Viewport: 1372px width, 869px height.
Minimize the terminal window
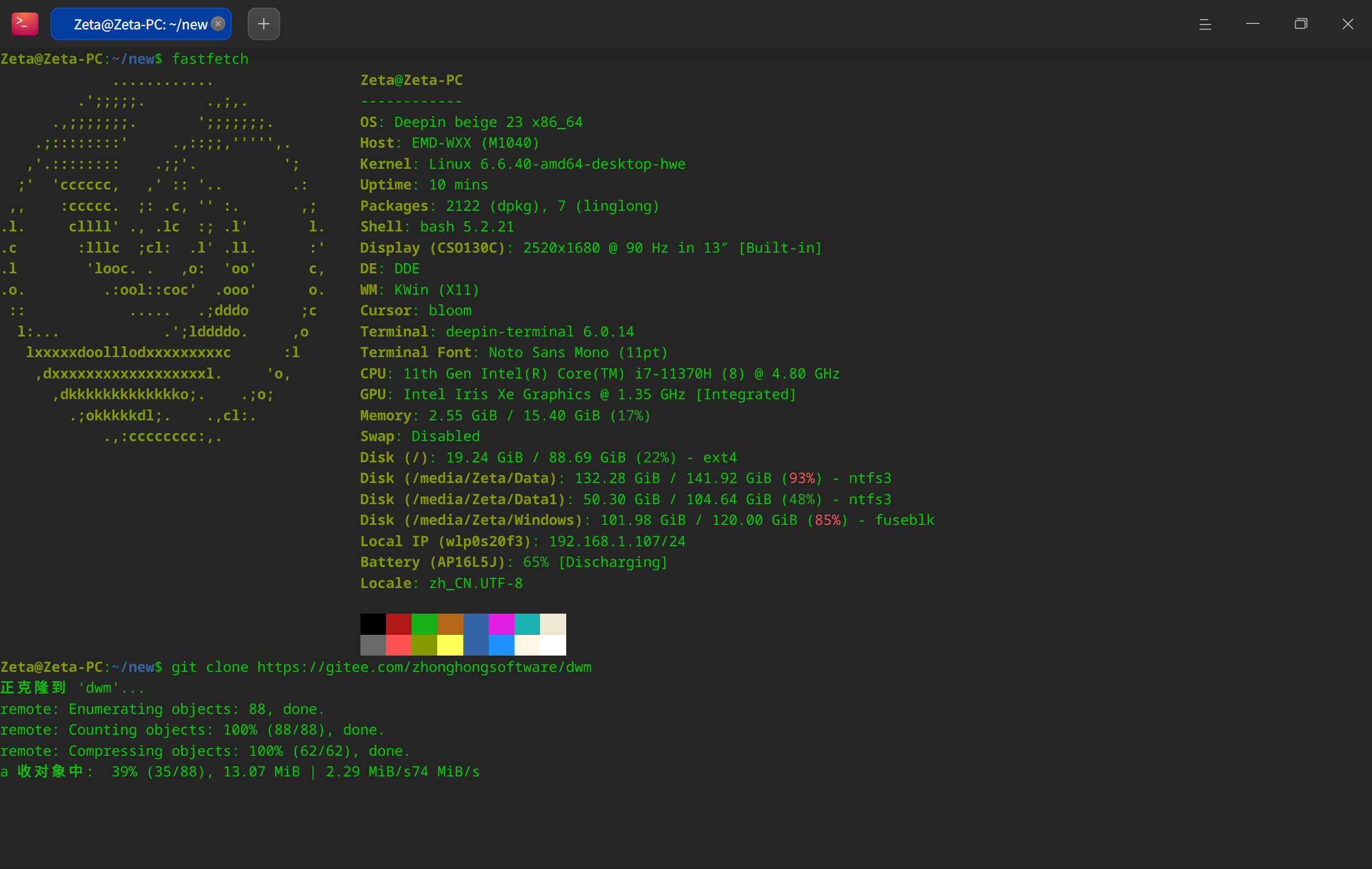[1253, 24]
